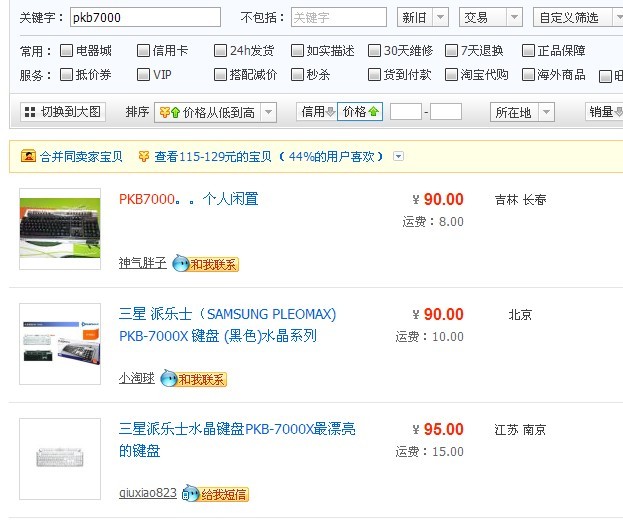Open the 新旧 dropdown

[423, 17]
